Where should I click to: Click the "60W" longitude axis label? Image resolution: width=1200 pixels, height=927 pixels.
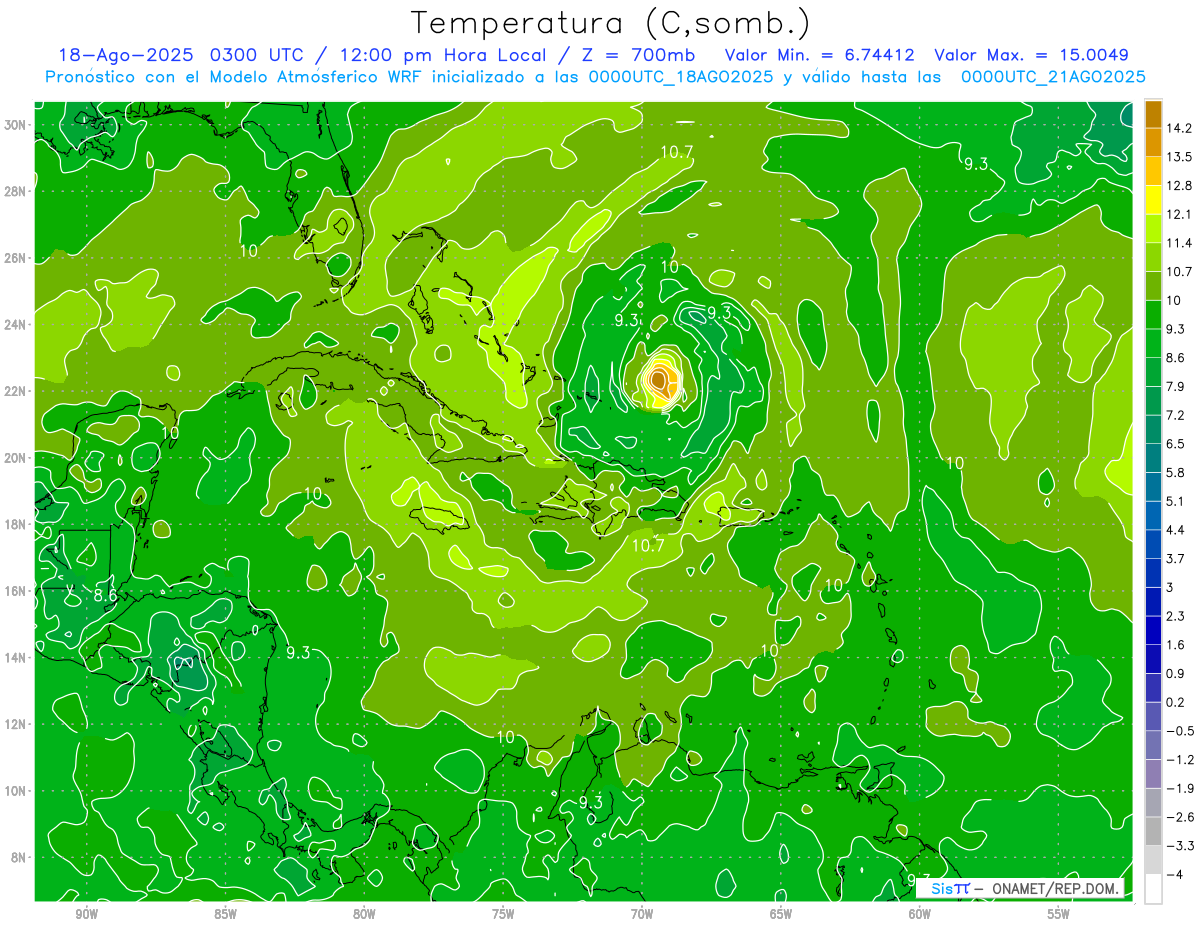pos(920,914)
